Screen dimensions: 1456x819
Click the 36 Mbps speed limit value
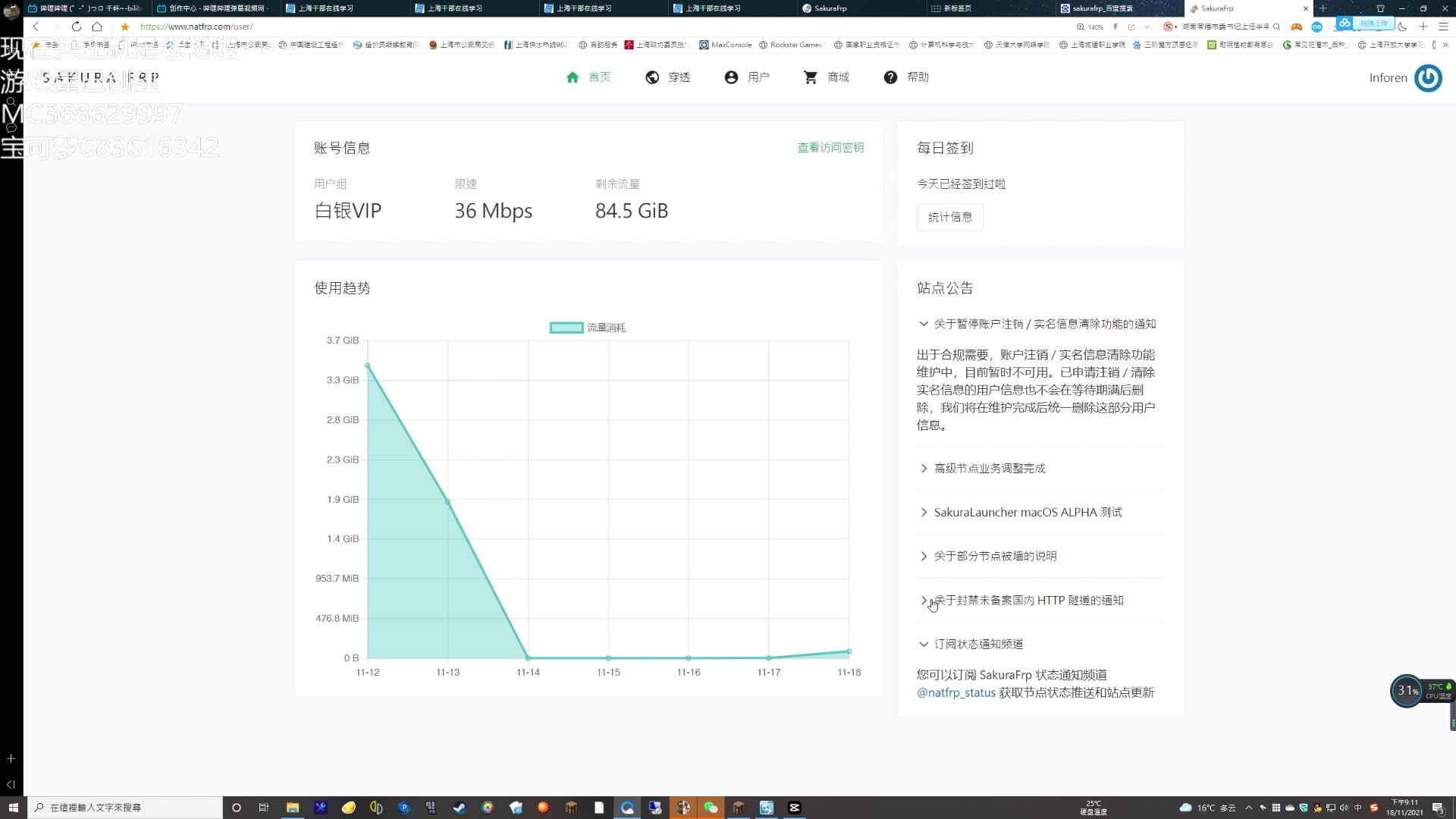pyautogui.click(x=494, y=211)
